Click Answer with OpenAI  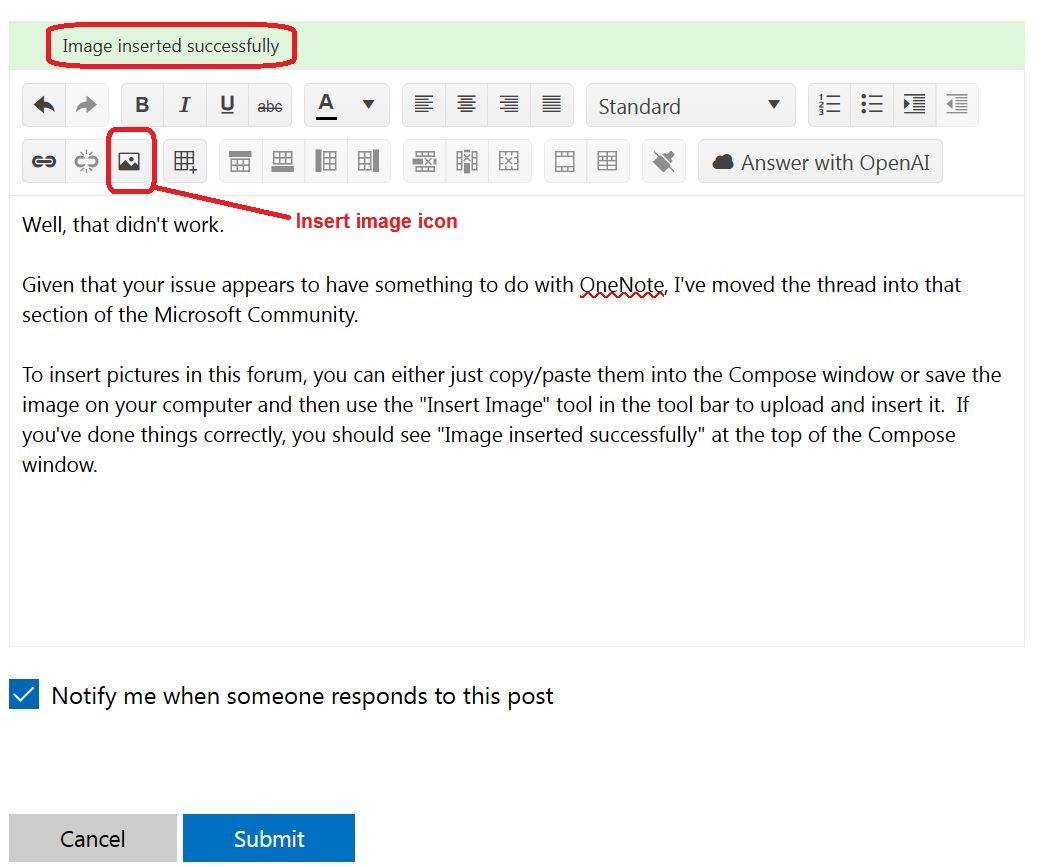point(820,162)
